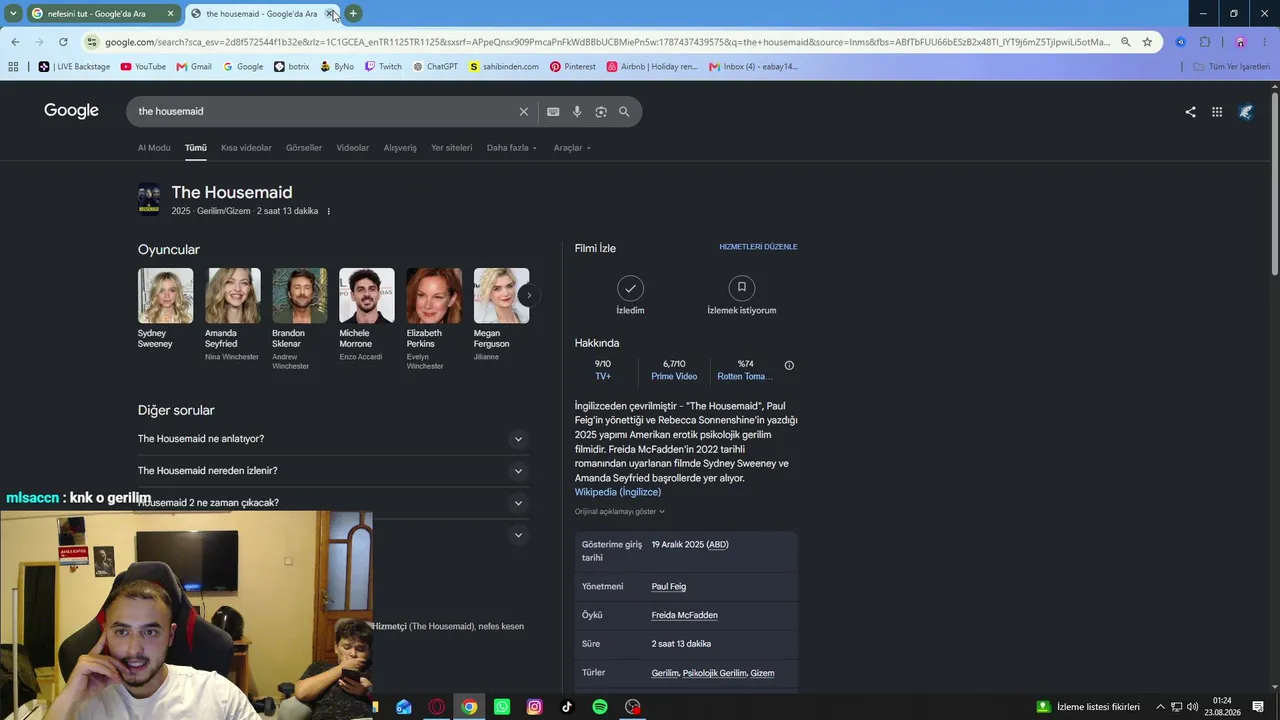1280x720 pixels.
Task: Open the Prime Video rating link
Action: pos(674,377)
